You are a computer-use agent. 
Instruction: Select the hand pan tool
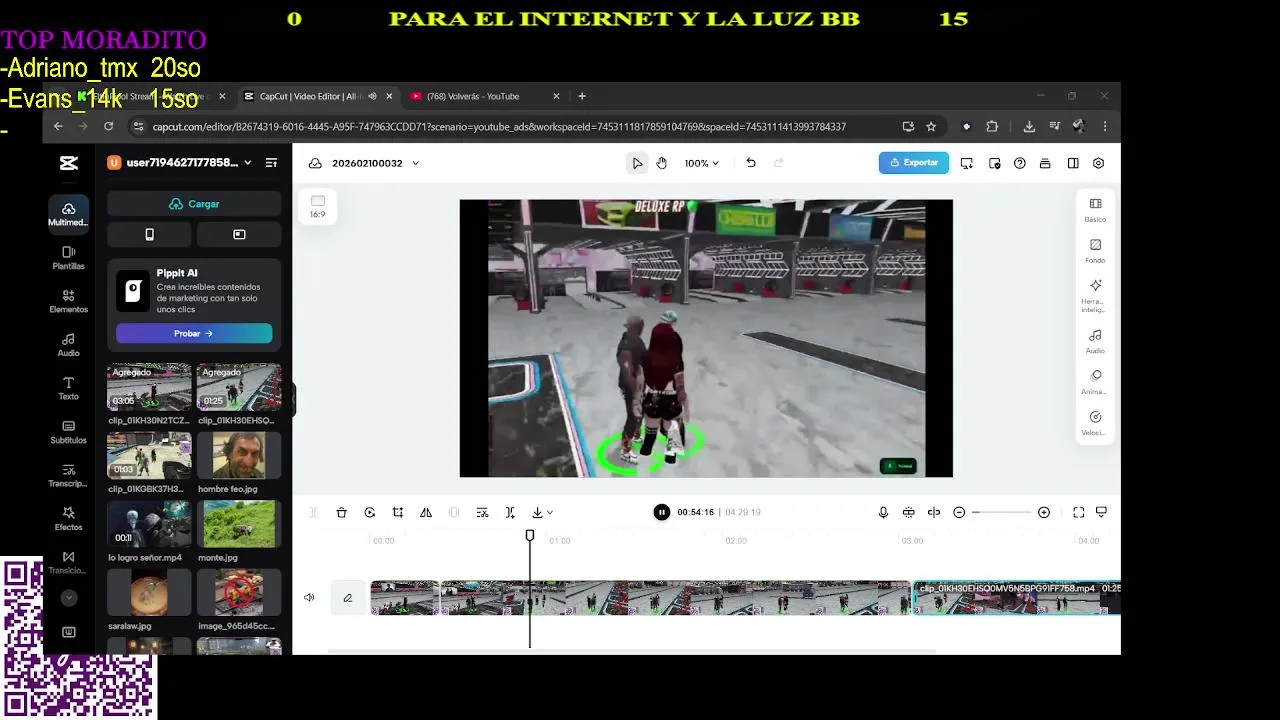pyautogui.click(x=662, y=163)
